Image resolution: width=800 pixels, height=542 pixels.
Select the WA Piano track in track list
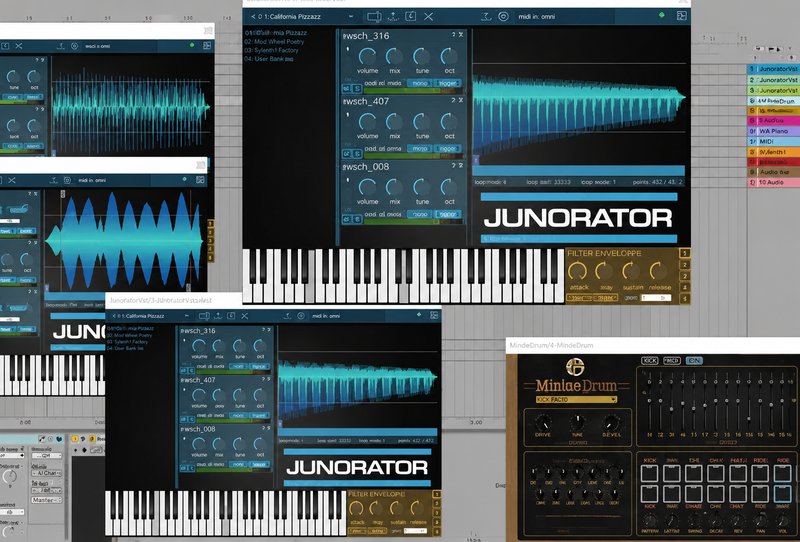(773, 131)
